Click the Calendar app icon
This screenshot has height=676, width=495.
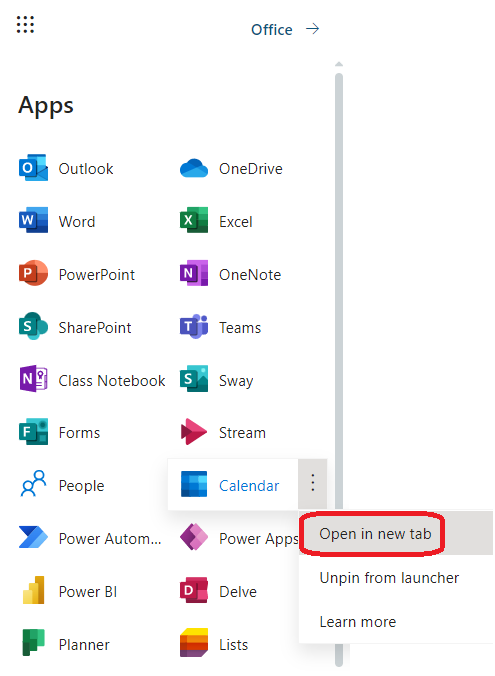(194, 484)
